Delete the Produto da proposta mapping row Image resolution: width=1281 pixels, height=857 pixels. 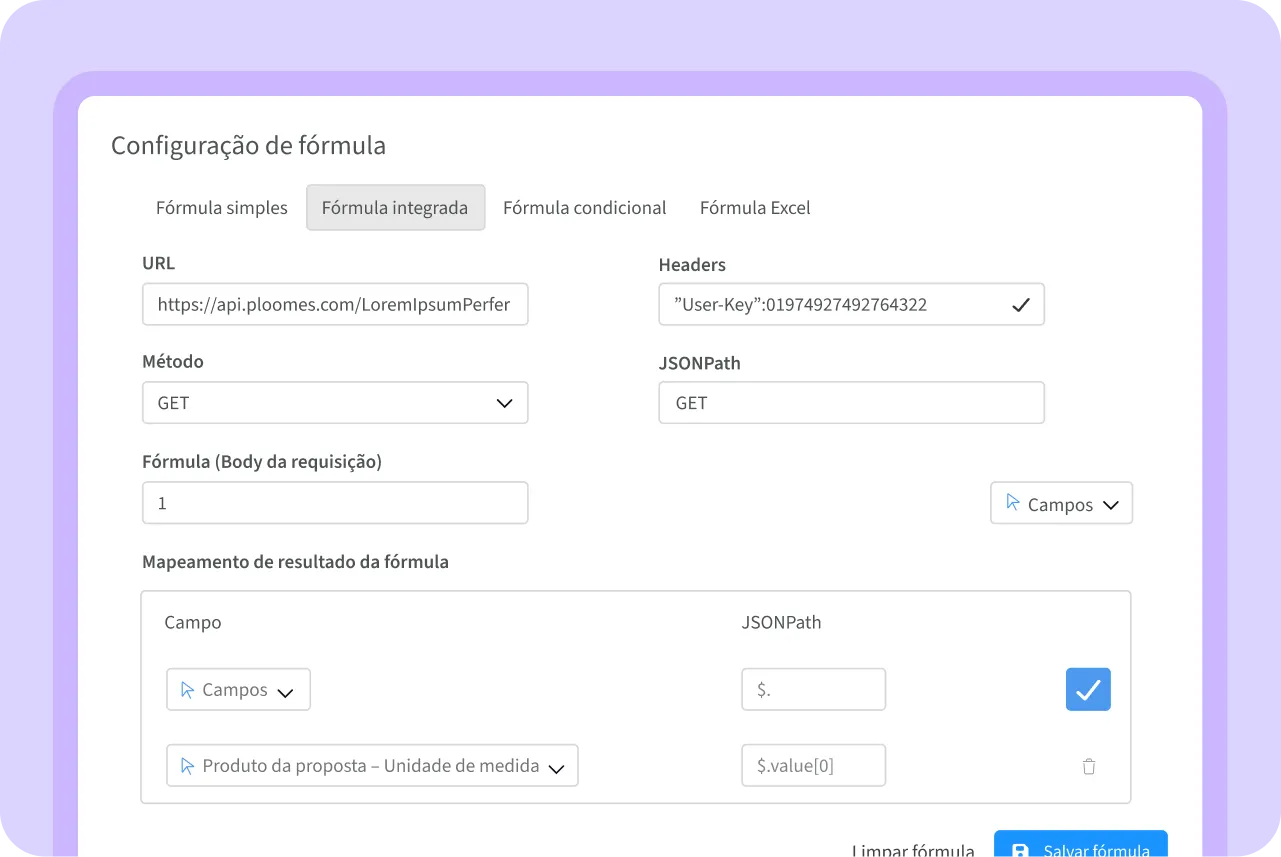point(1089,766)
